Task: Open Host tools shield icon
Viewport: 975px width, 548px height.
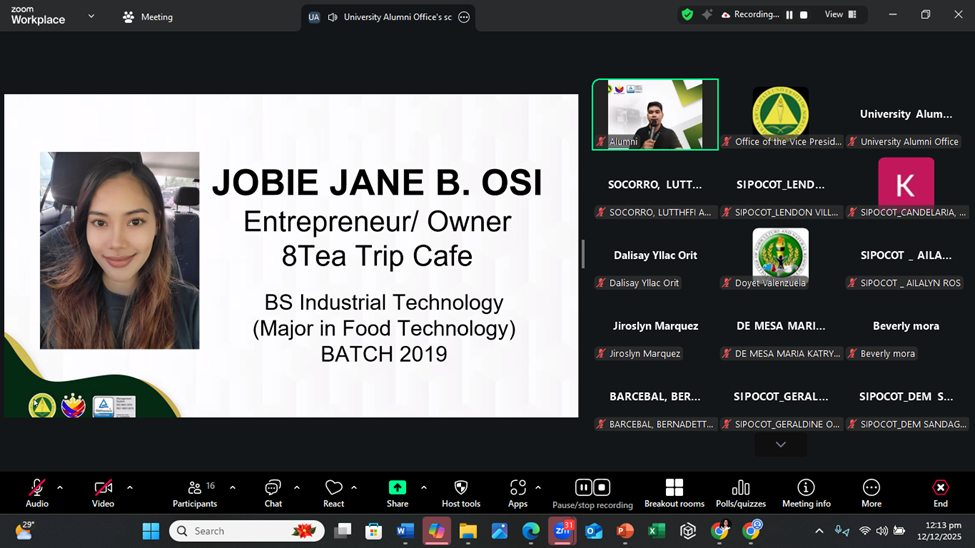Action: coord(460,489)
